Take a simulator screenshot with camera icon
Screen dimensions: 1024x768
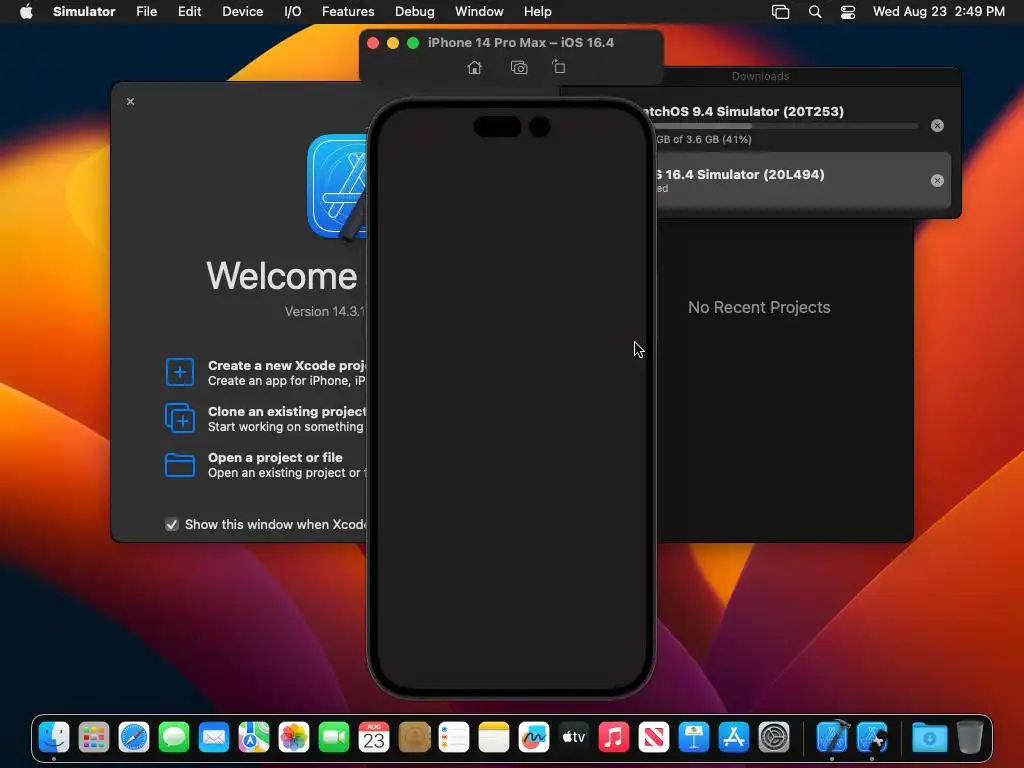click(519, 67)
